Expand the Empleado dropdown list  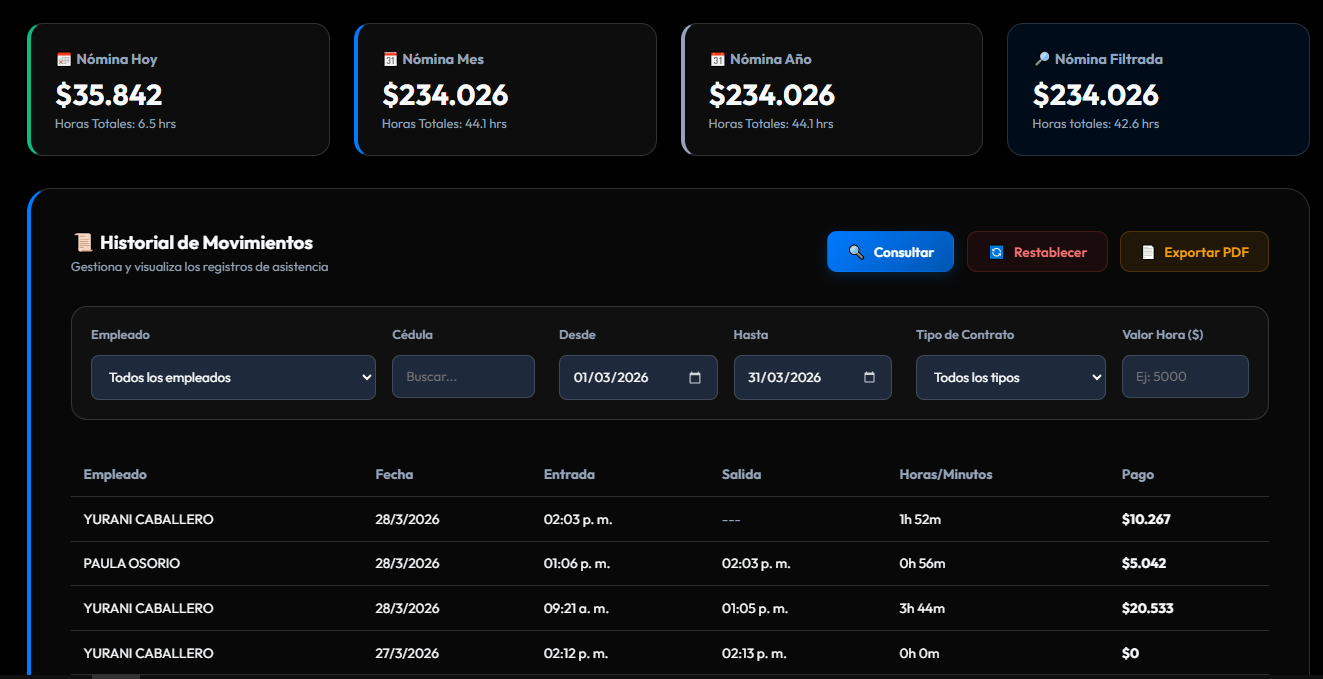coord(233,378)
